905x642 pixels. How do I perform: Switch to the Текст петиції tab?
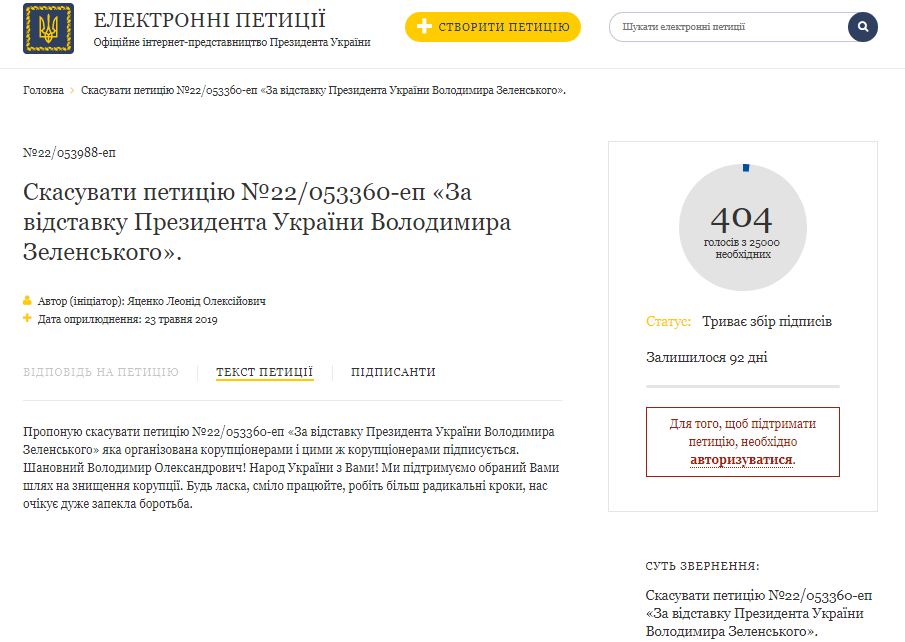point(265,372)
